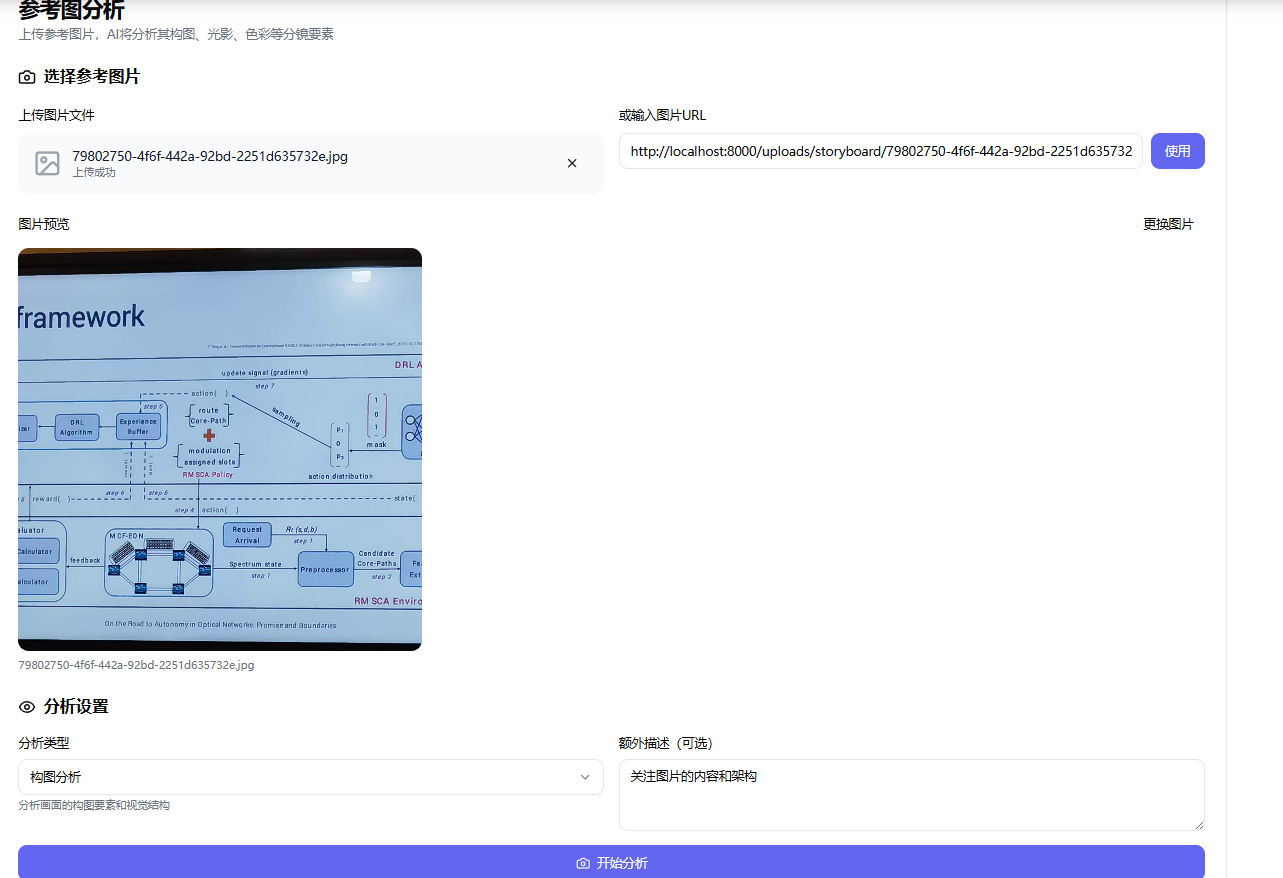Start analysis with the 开始分析 button
Image resolution: width=1283 pixels, height=878 pixels.
(611, 862)
